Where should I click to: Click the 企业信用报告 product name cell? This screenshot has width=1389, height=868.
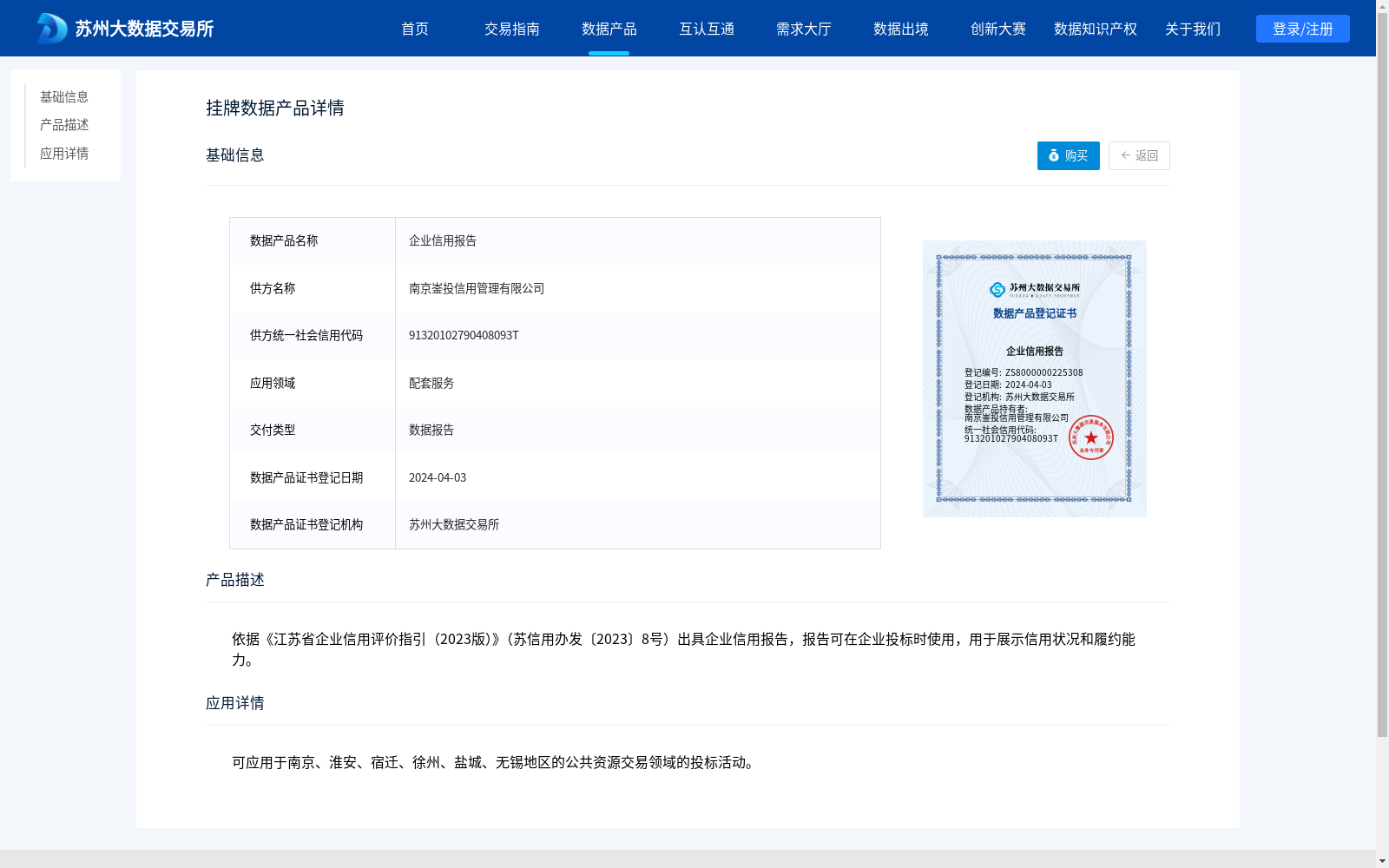tap(638, 241)
